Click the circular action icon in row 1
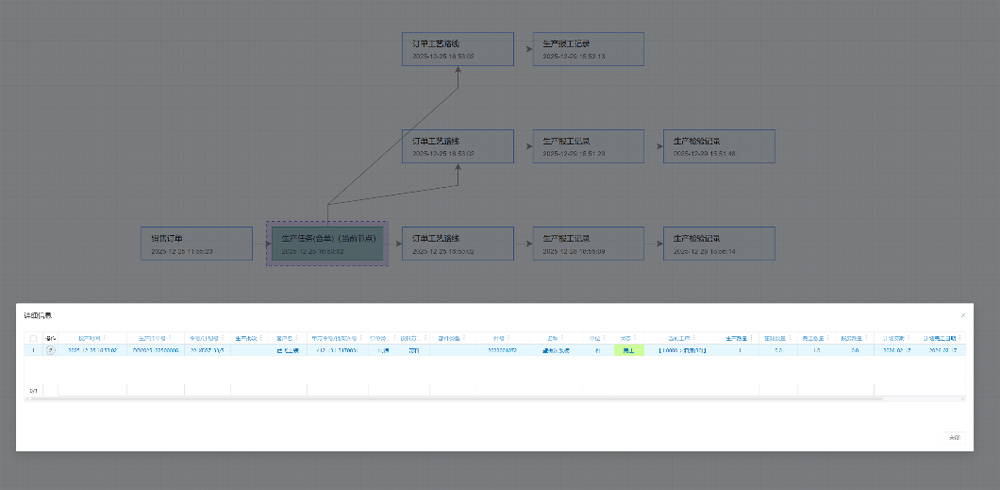Viewport: 1000px width, 490px height. point(50,350)
